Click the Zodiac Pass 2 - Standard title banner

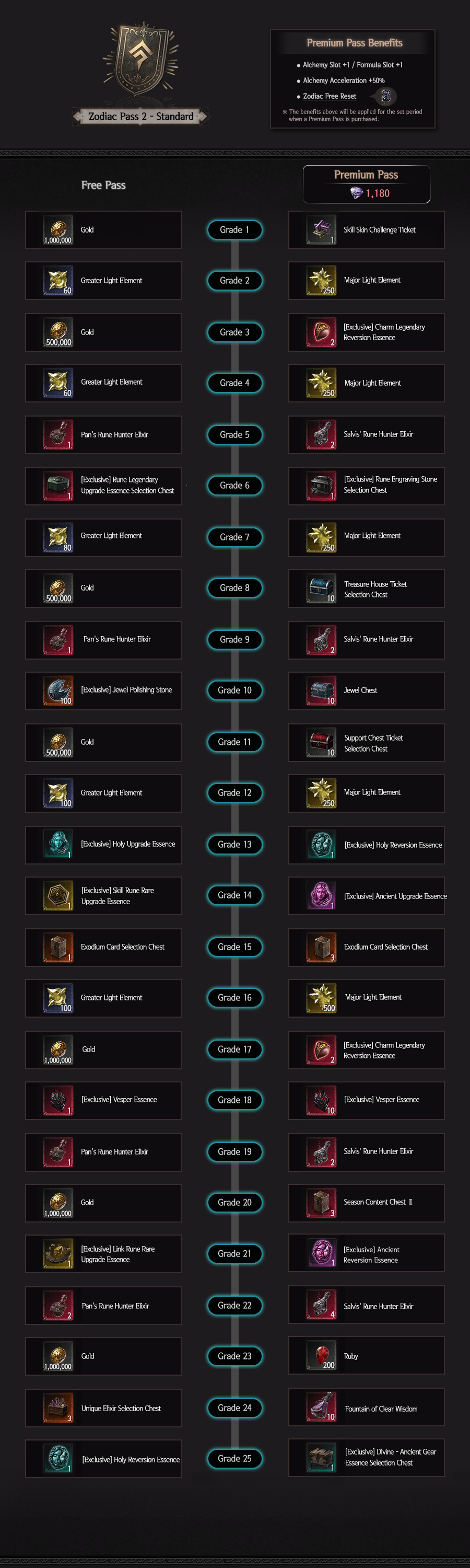[141, 116]
